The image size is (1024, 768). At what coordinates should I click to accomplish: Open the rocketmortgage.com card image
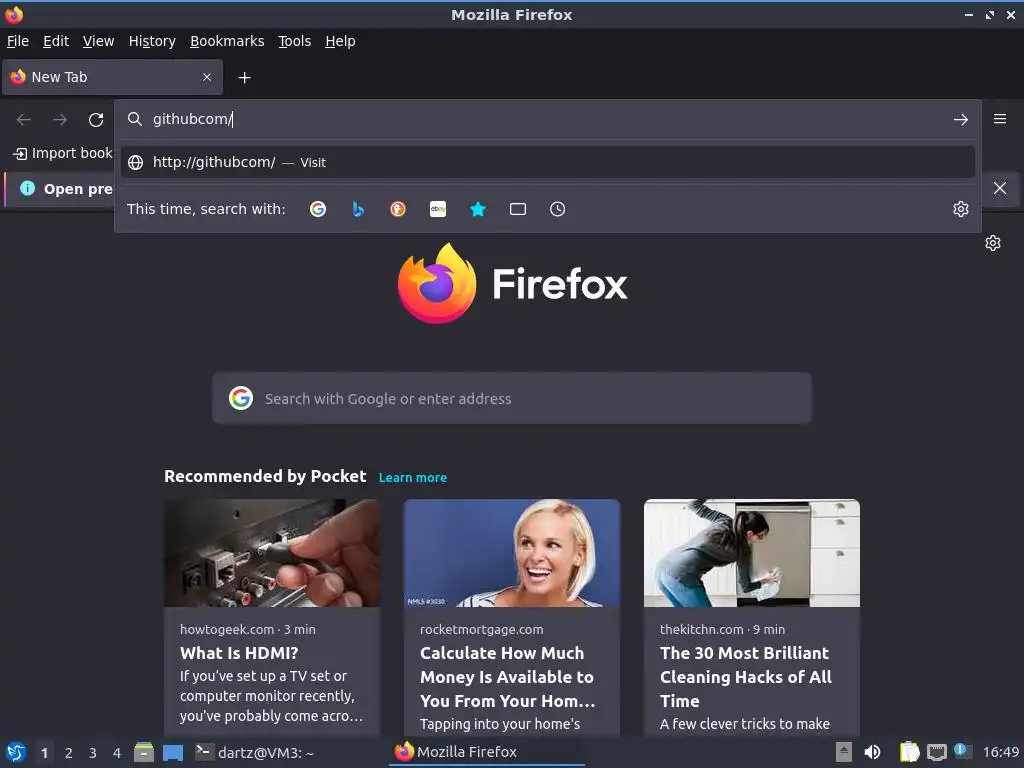coord(512,553)
